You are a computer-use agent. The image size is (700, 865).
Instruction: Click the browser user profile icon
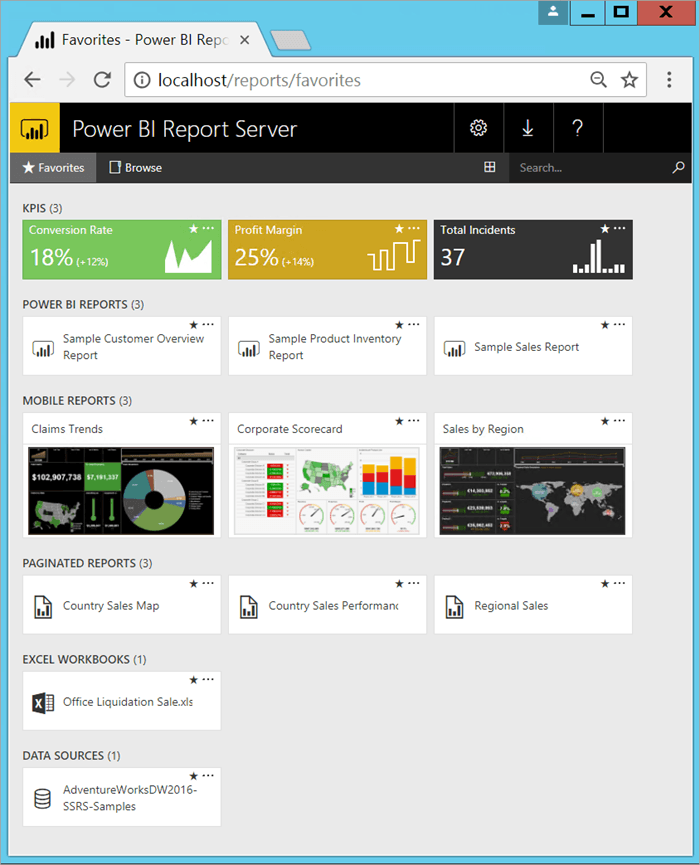553,12
